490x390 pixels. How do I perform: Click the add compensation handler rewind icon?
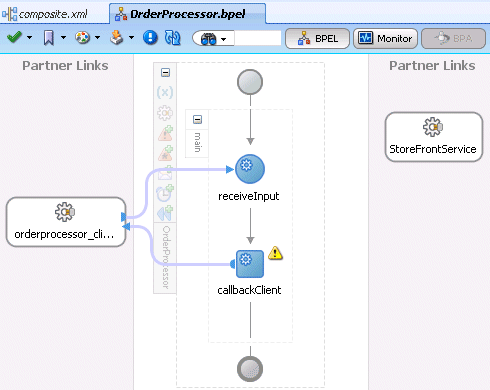pyautogui.click(x=165, y=213)
